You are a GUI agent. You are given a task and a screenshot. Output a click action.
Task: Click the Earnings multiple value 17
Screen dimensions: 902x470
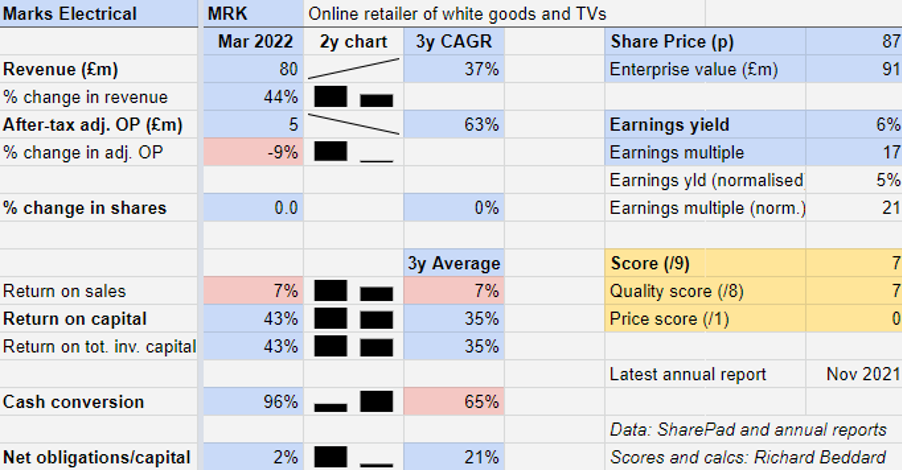854,152
